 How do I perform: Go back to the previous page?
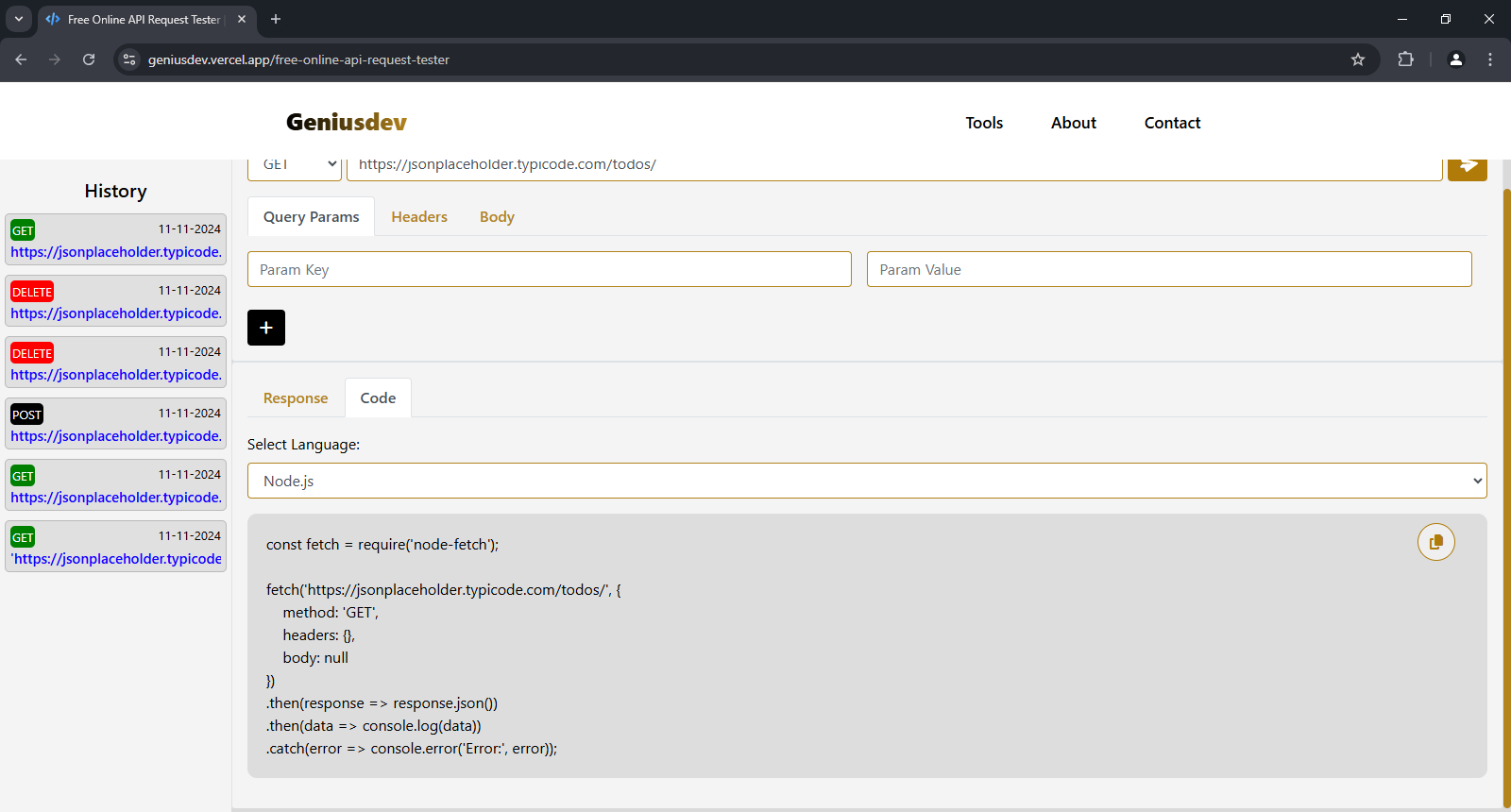[x=21, y=59]
